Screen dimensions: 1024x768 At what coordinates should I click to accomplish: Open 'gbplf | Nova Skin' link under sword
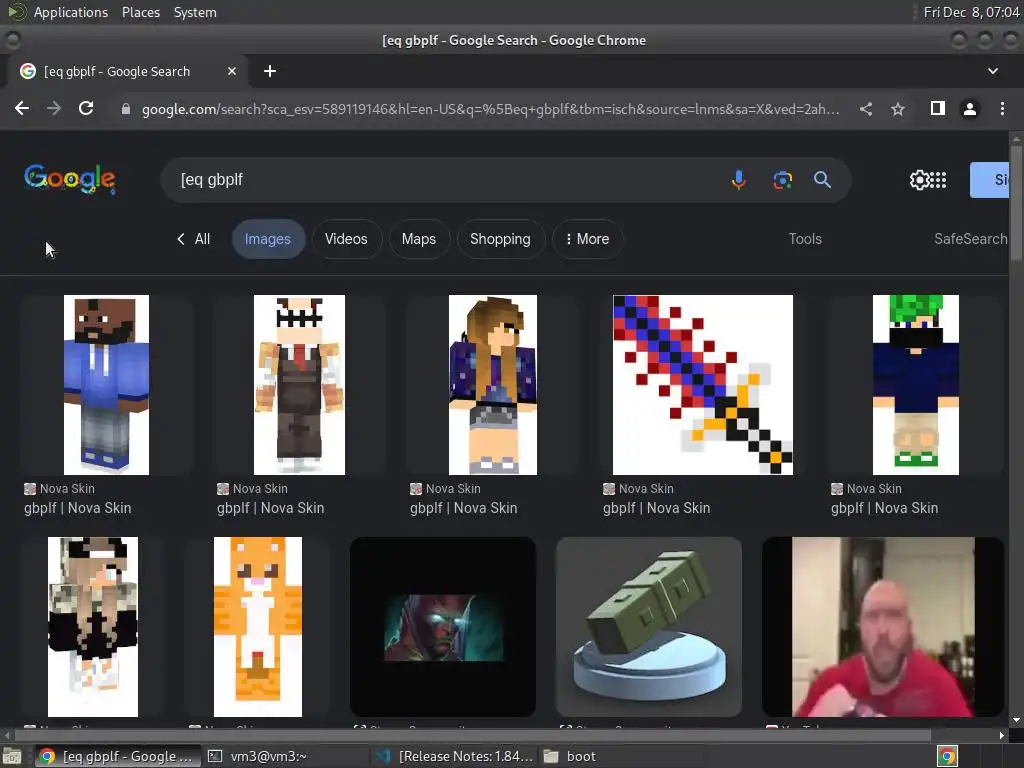(656, 508)
